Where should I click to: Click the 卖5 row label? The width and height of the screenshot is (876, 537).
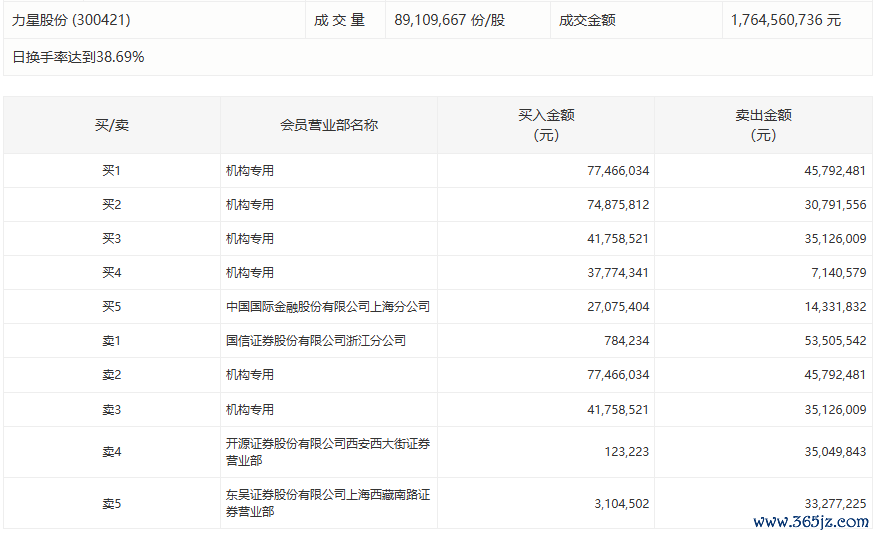111,504
